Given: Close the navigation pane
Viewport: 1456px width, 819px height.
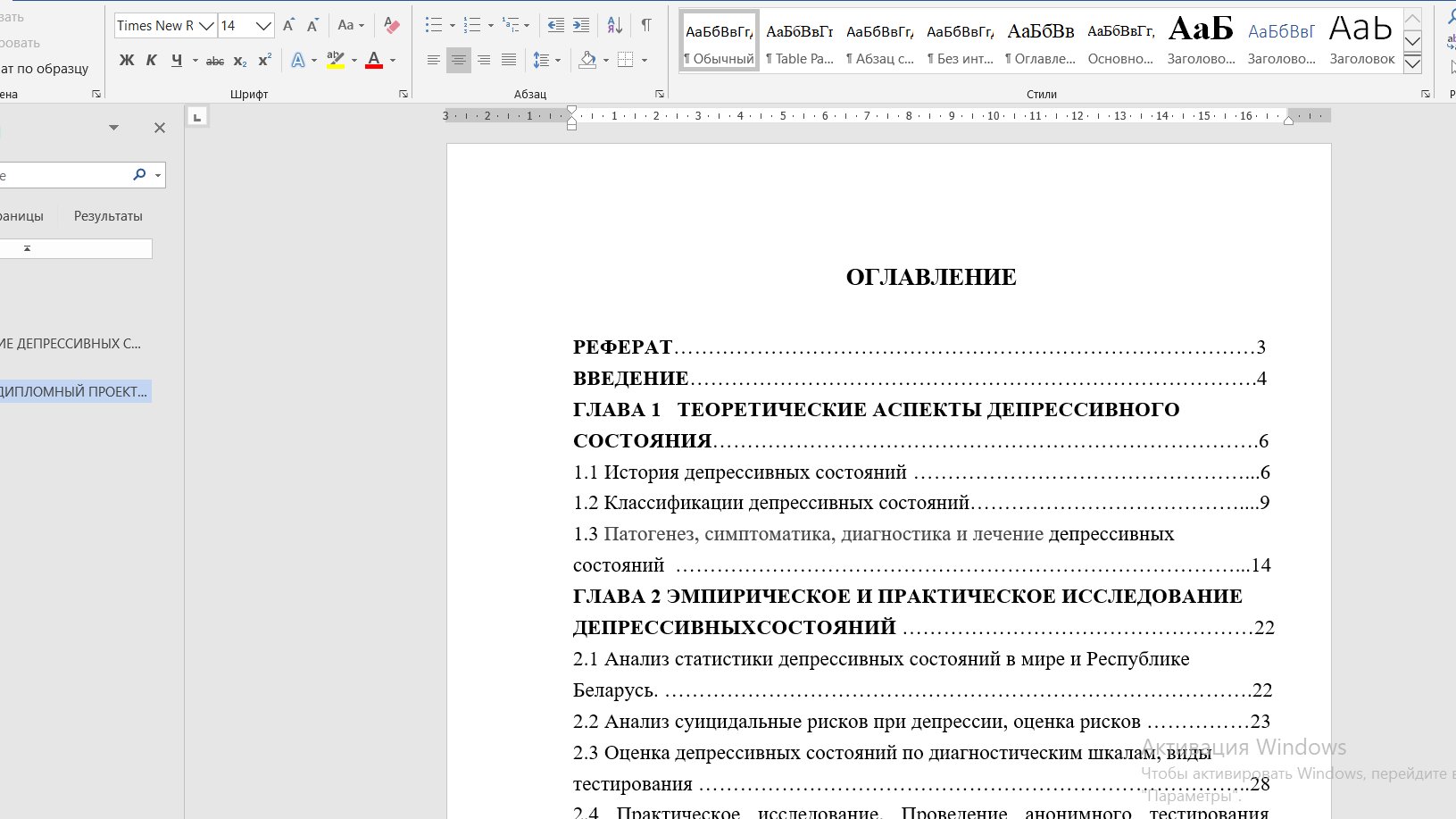Looking at the screenshot, I should point(160,128).
